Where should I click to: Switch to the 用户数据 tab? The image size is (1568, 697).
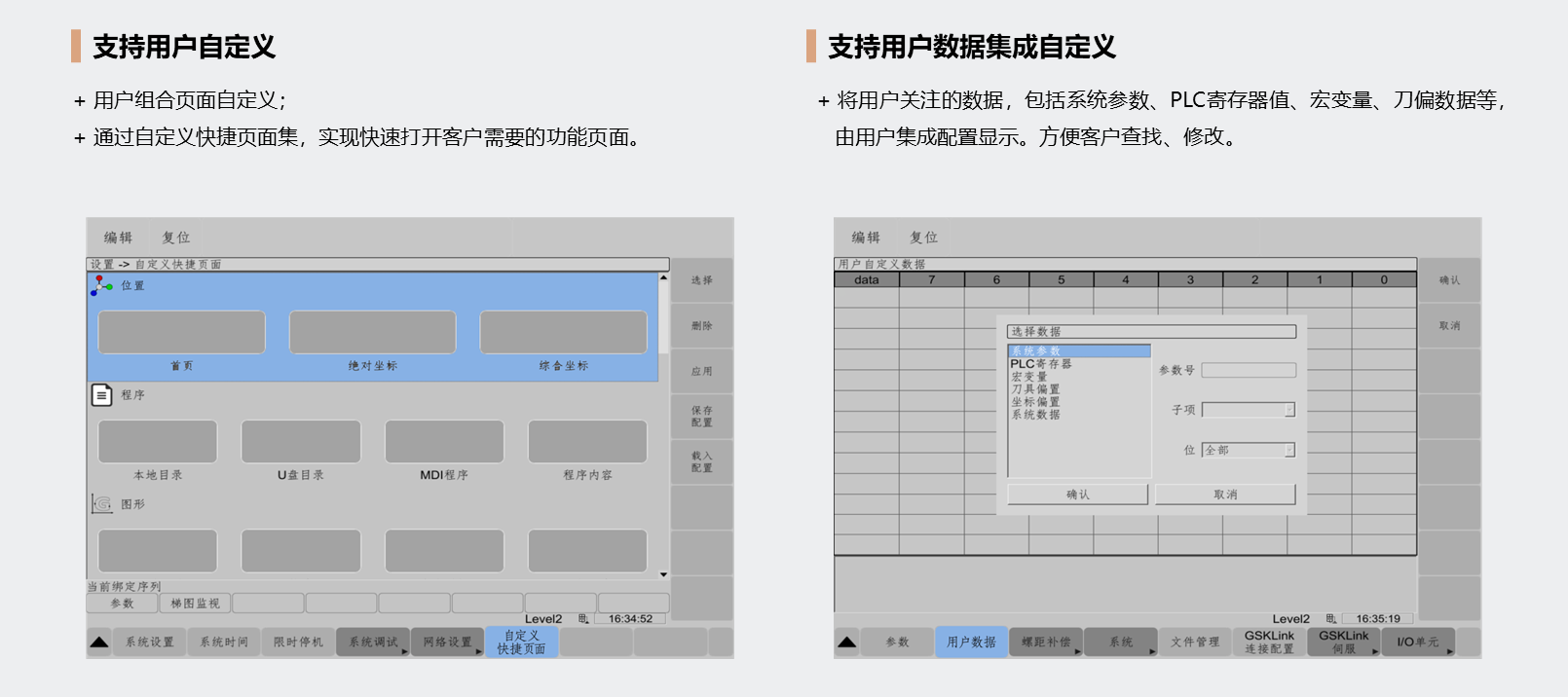coord(971,642)
